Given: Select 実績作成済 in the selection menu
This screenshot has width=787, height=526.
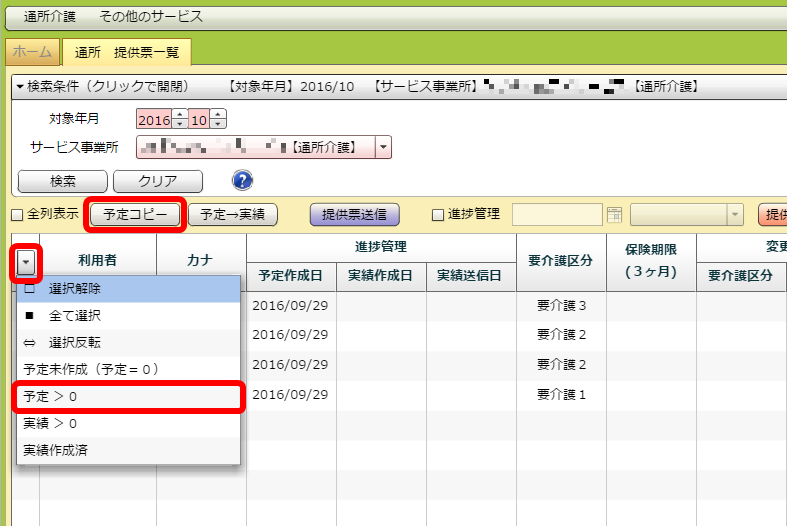Looking at the screenshot, I should (55, 451).
